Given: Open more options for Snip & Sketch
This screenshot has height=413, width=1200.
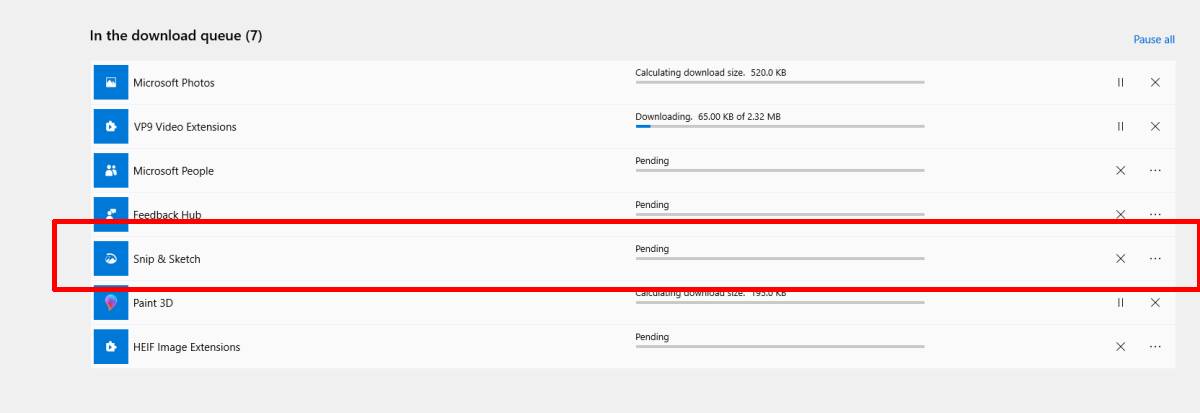Looking at the screenshot, I should point(1155,258).
